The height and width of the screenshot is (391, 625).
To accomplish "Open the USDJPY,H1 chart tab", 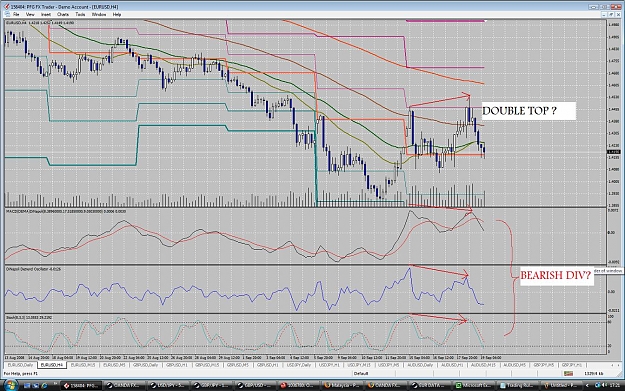I will 329,365.
